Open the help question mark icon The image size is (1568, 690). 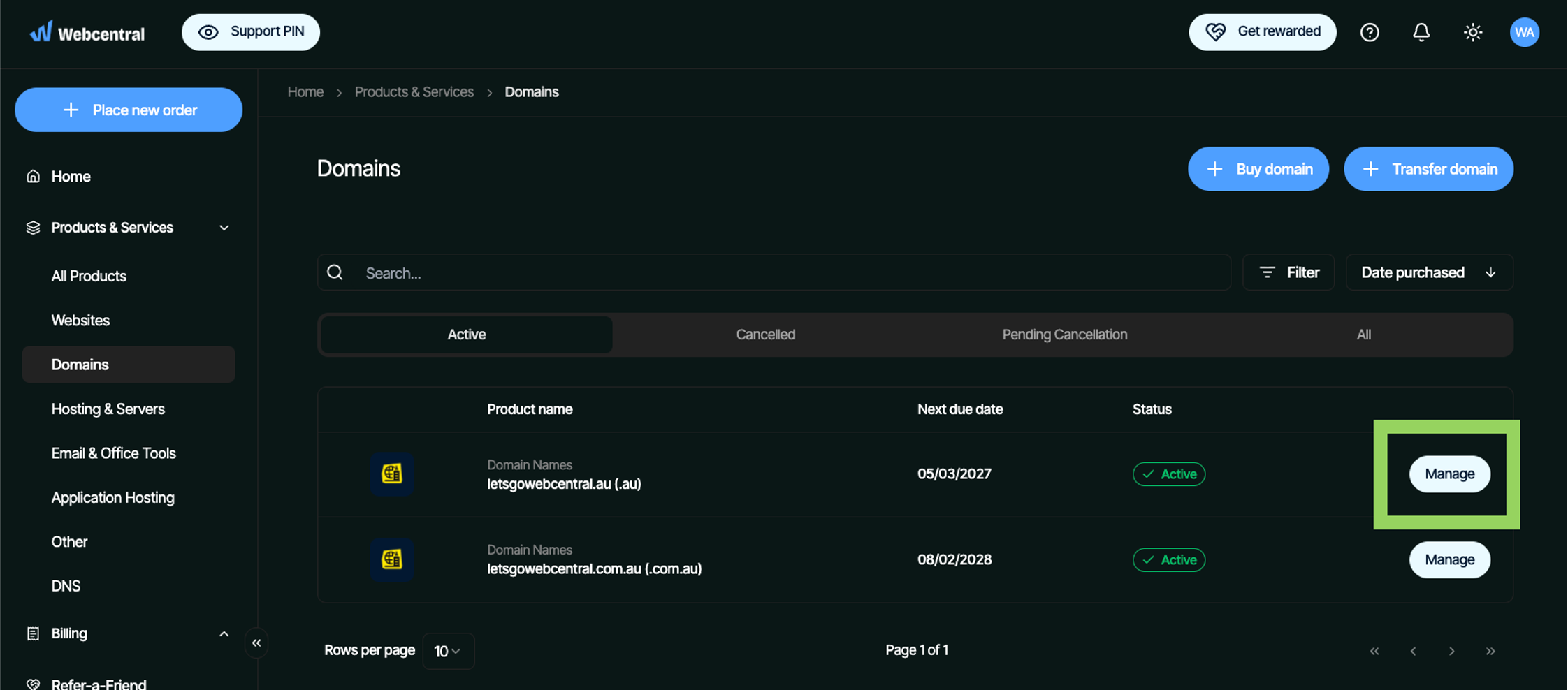pyautogui.click(x=1370, y=32)
